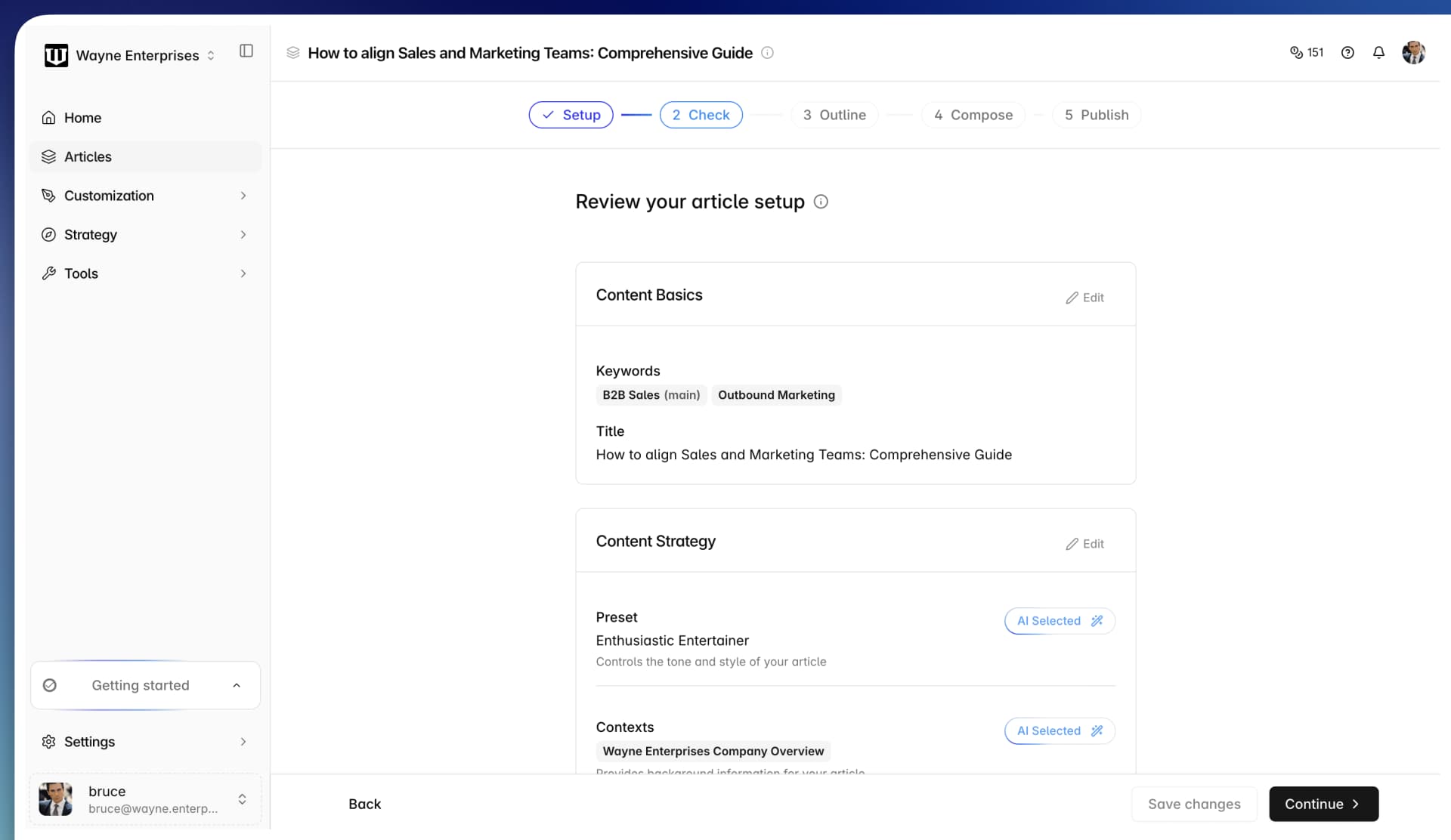Click the info icon next to article title
The width and height of the screenshot is (1451, 840).
coord(768,53)
